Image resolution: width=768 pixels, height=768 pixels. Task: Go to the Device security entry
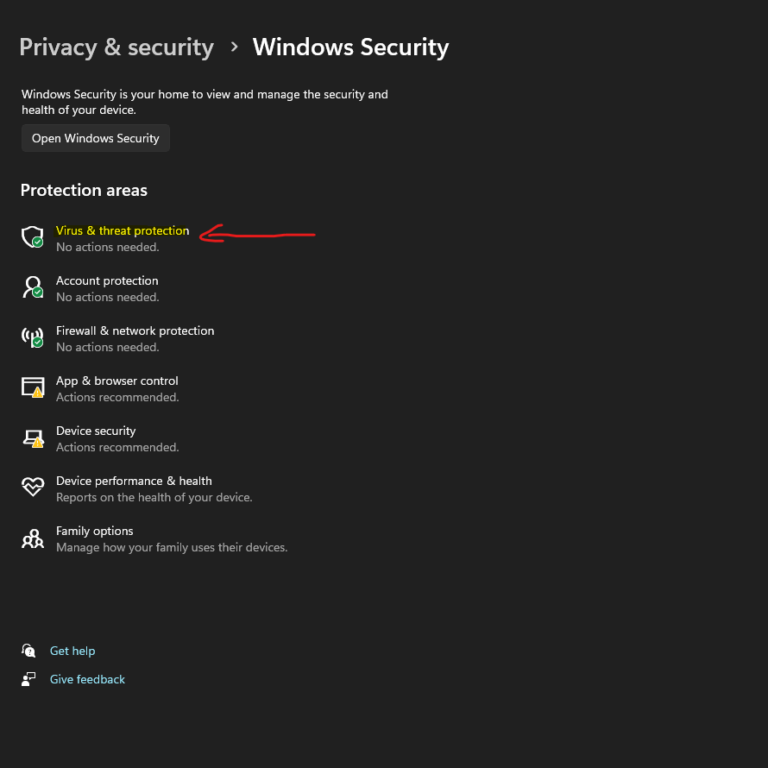(x=96, y=431)
